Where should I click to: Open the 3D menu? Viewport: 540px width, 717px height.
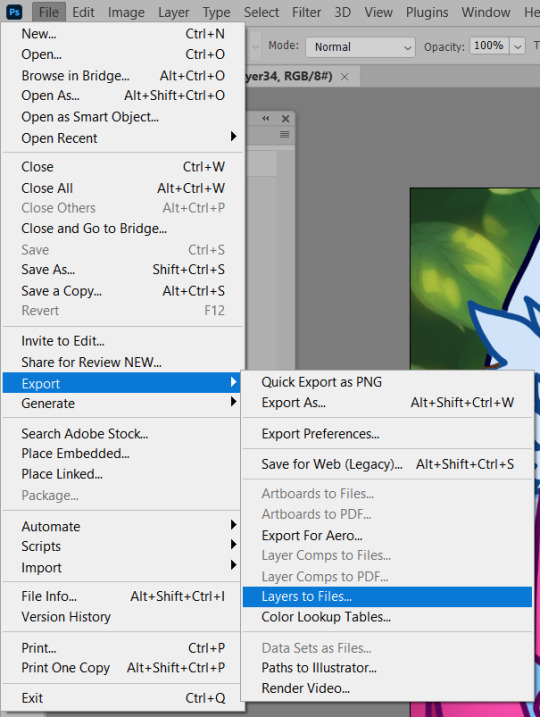pyautogui.click(x=342, y=12)
